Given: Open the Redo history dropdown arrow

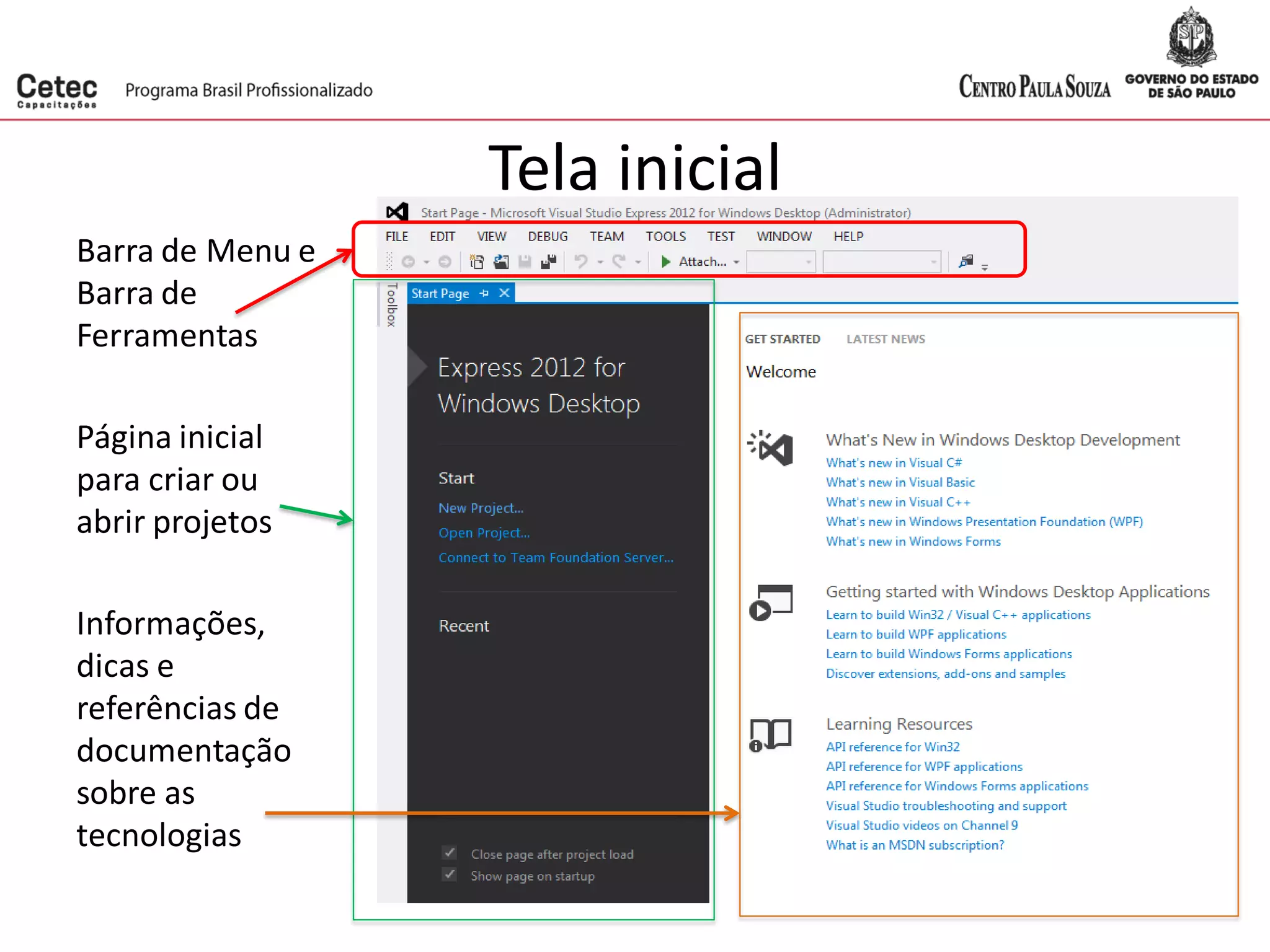Looking at the screenshot, I should pos(638,263).
